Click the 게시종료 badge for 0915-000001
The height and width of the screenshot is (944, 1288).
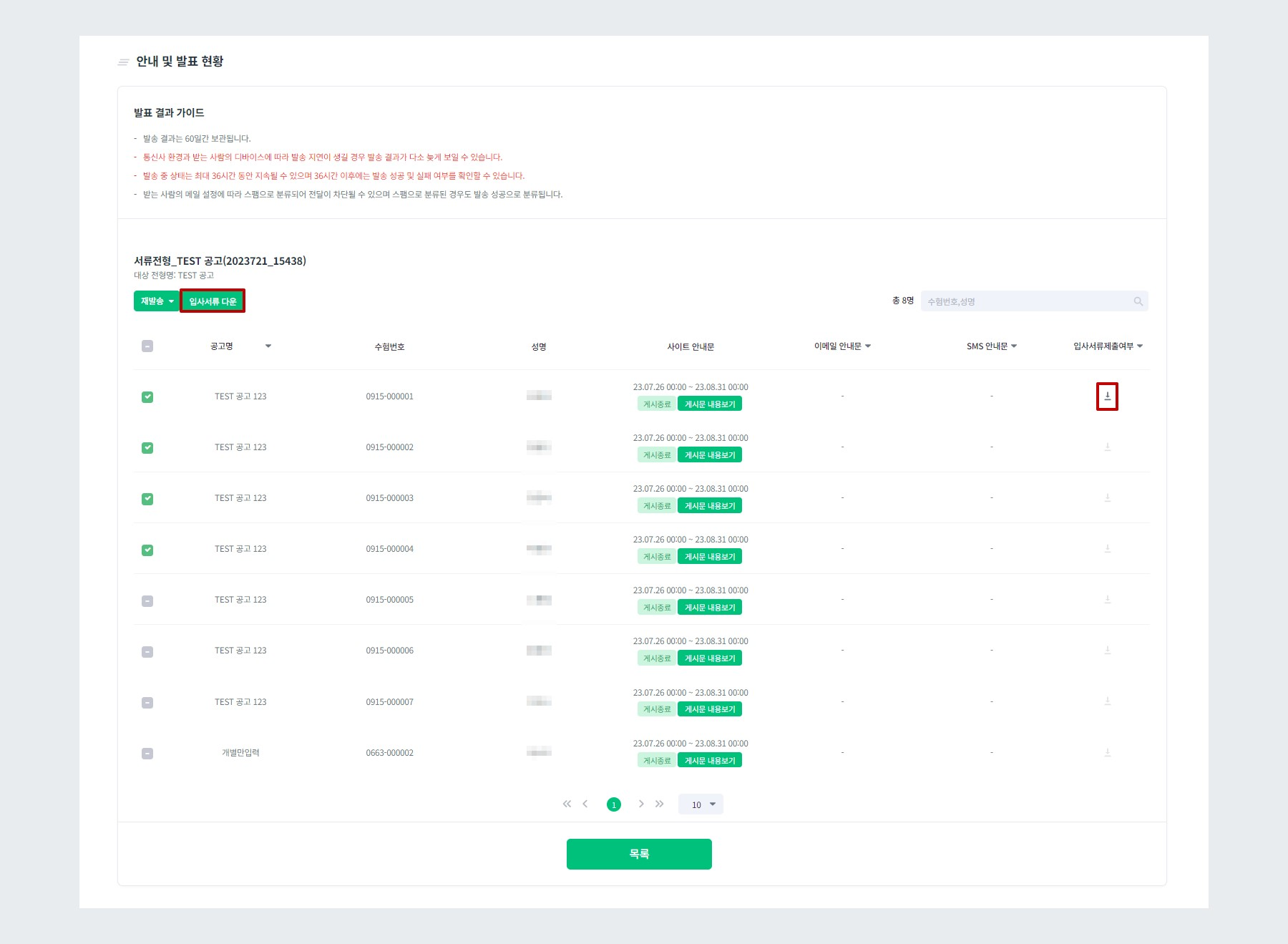(657, 404)
